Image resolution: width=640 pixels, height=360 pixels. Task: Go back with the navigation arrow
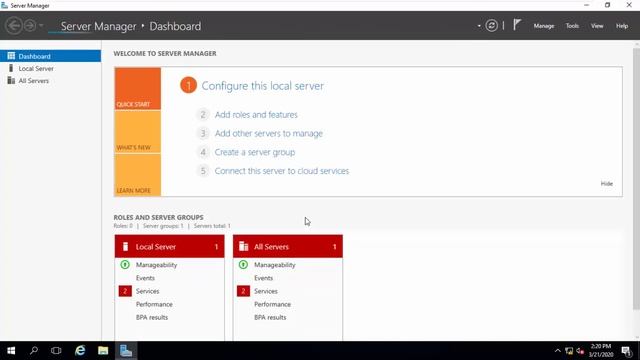tap(13, 26)
